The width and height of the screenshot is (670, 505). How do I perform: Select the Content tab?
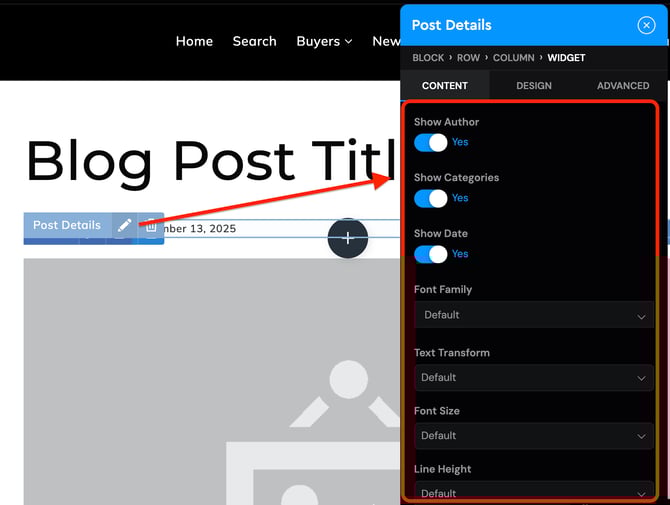[445, 86]
